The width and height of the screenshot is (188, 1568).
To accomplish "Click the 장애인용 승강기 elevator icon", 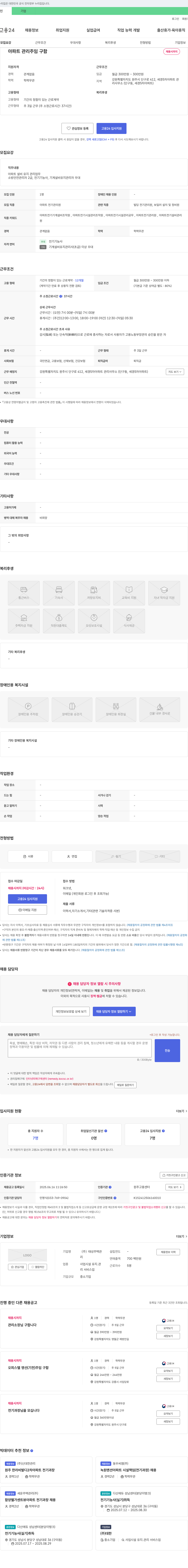I will (x=72, y=706).
